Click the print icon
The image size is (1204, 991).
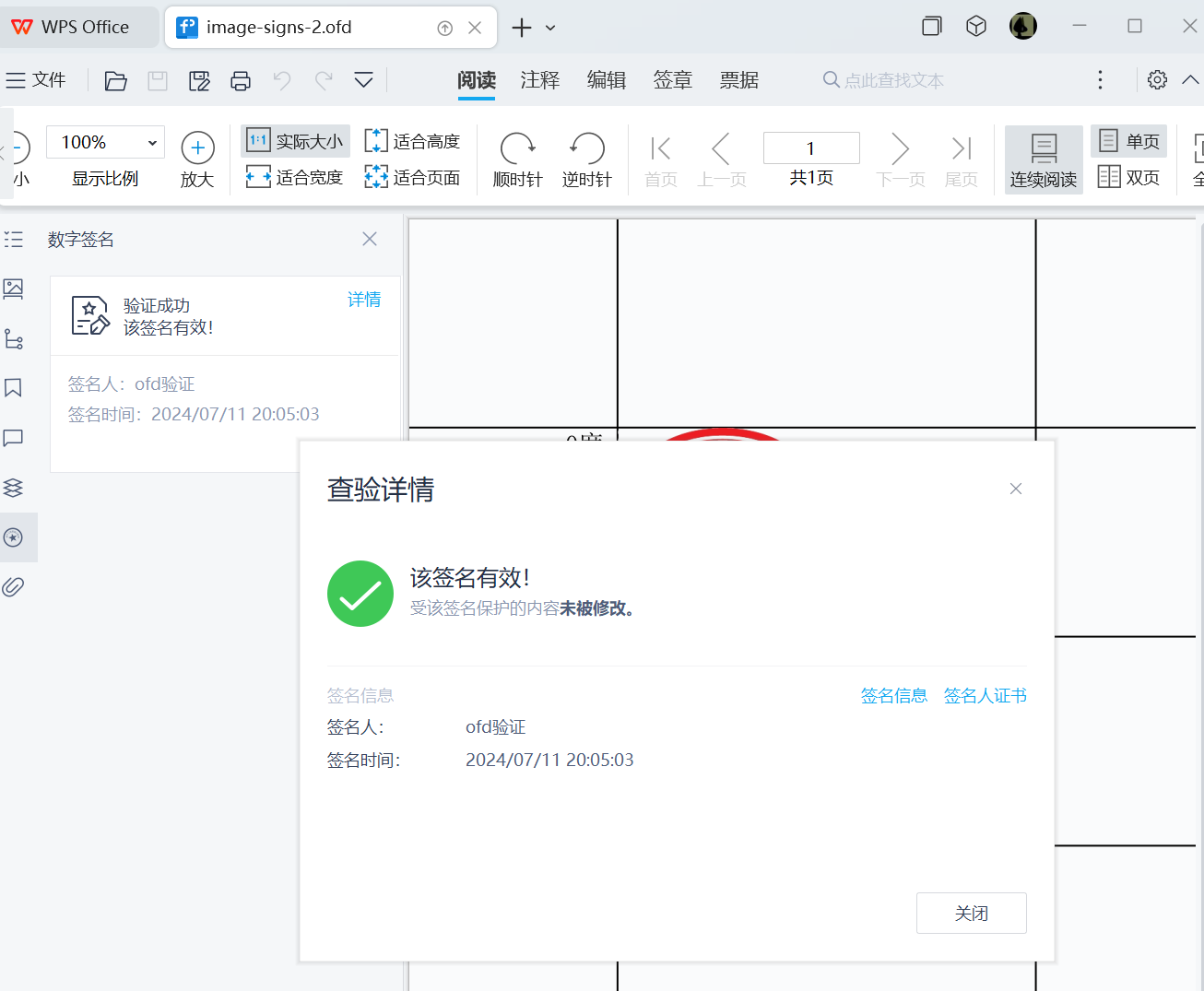click(x=241, y=81)
